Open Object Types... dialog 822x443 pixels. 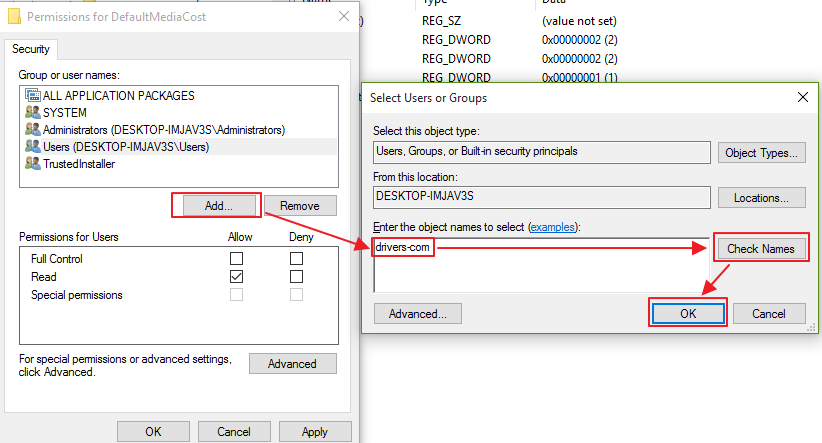click(762, 153)
